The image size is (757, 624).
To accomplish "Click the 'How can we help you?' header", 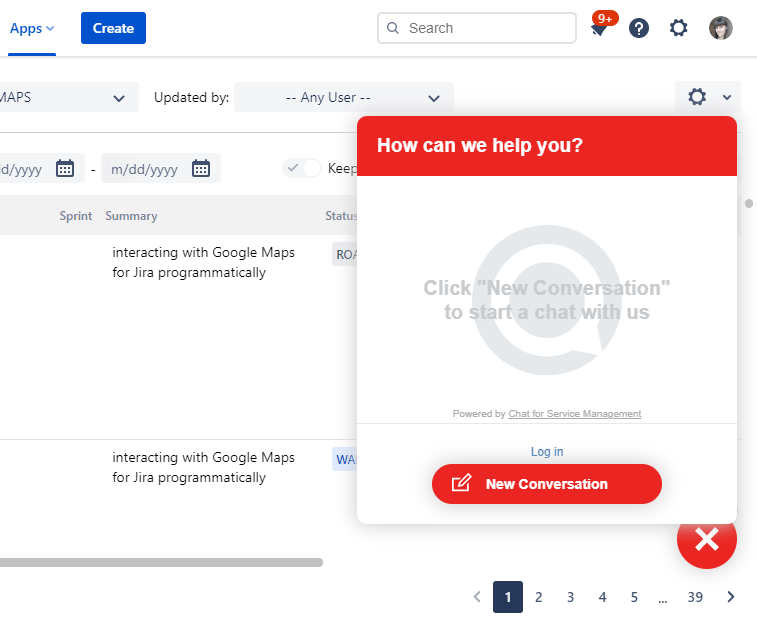I will click(480, 145).
